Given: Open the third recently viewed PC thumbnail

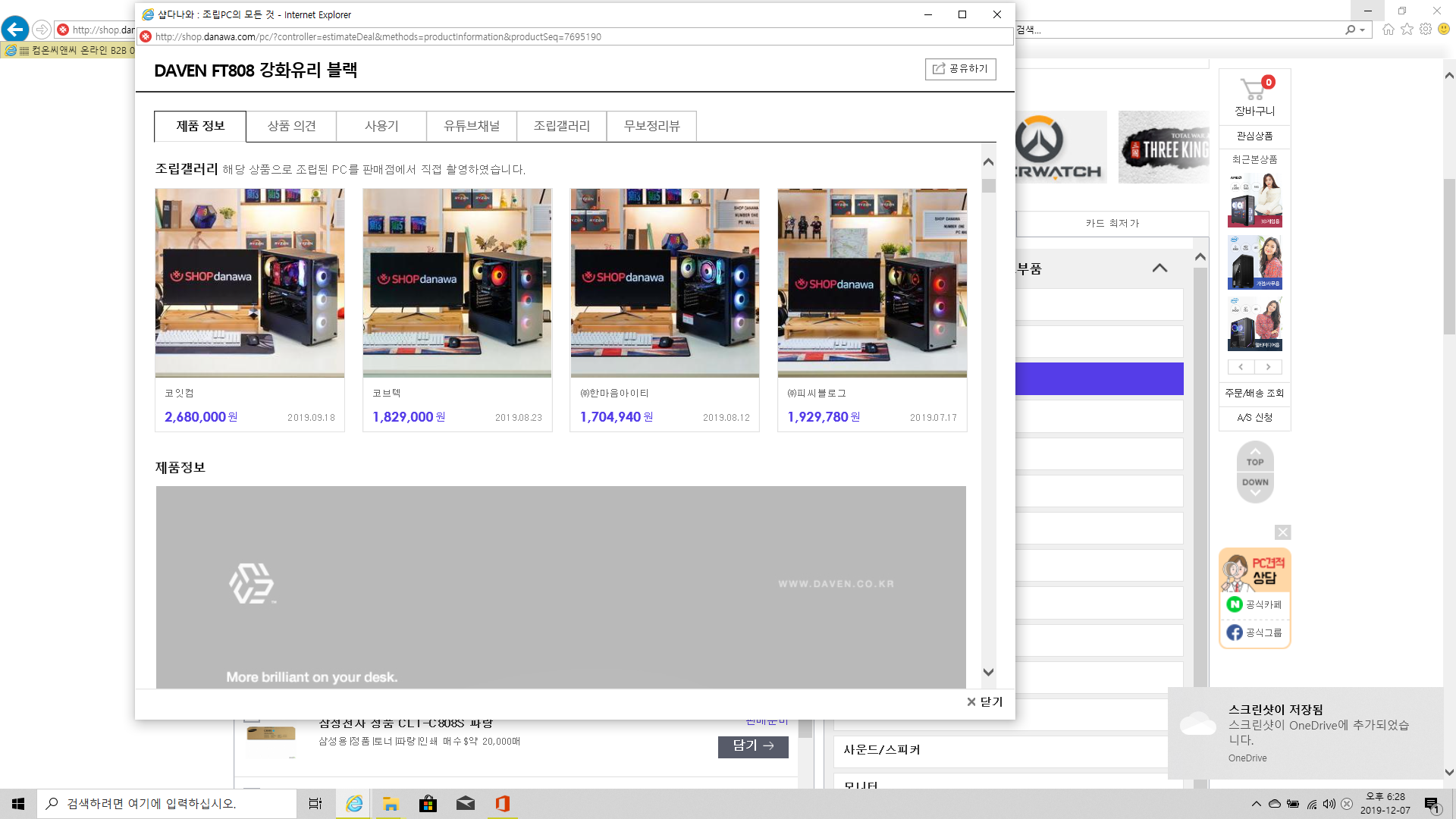Looking at the screenshot, I should (x=1255, y=324).
